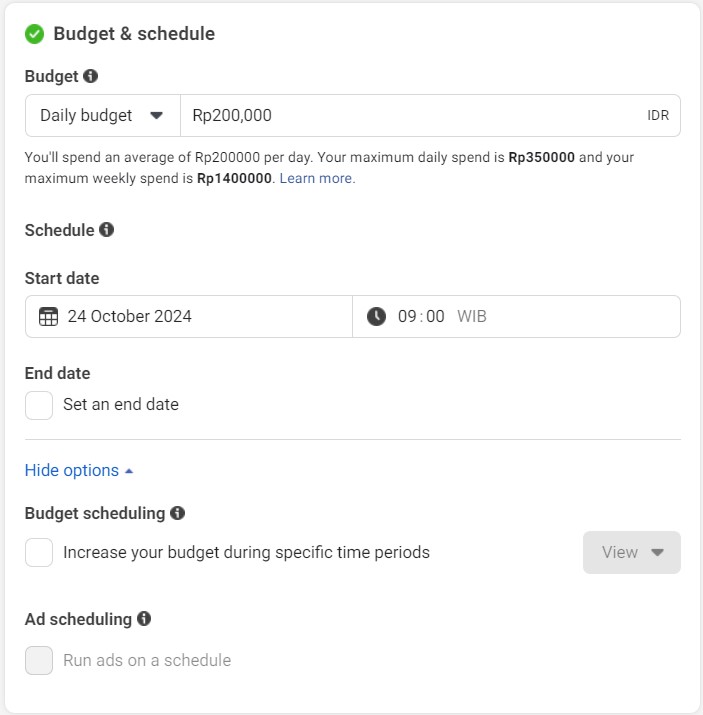Click the Ad scheduling info icon
Screen dimensions: 703x715
[144, 619]
